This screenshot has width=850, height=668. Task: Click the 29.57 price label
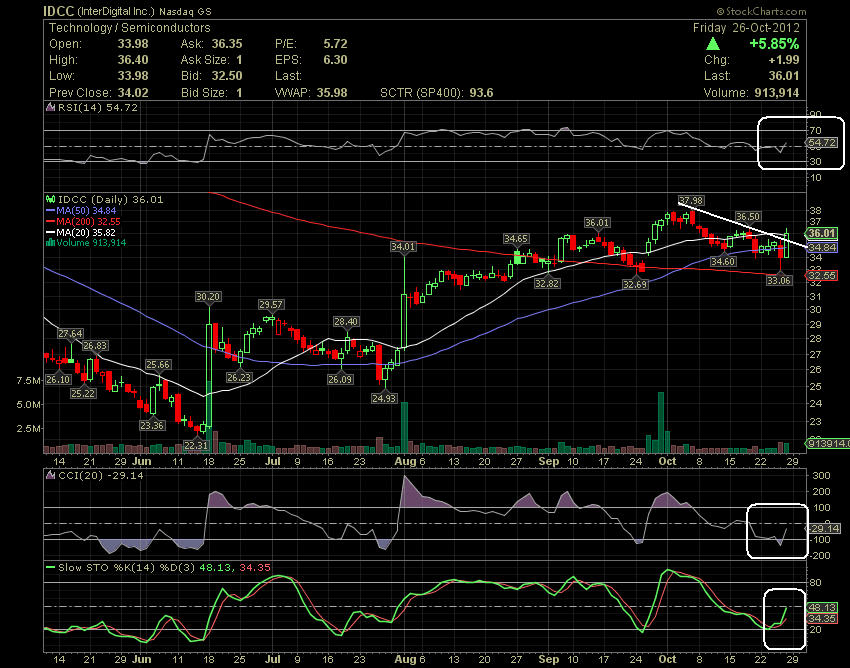click(271, 305)
